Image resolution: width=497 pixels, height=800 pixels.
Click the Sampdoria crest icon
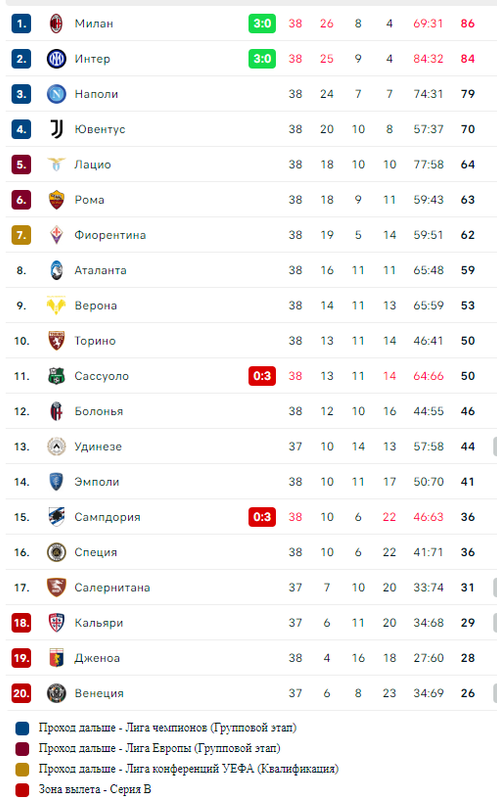tap(56, 517)
